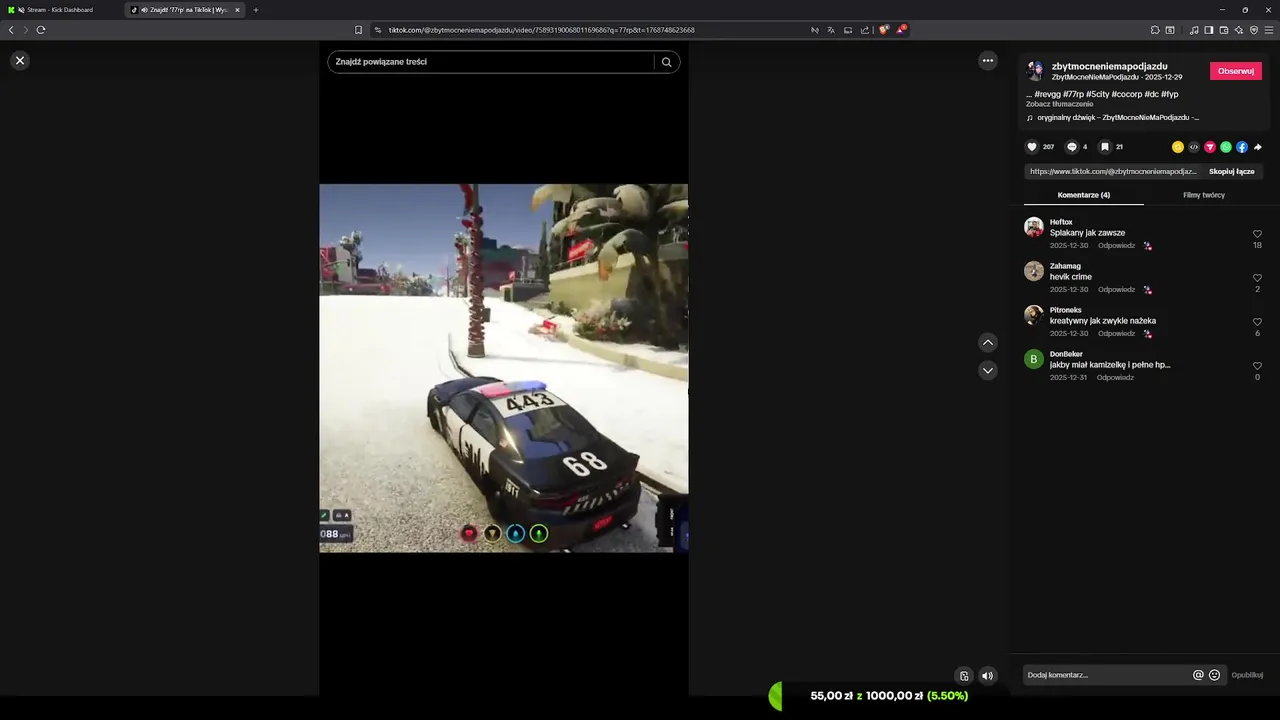Open zbytmocneniemapodjazdu profile name
This screenshot has width=1280, height=720.
[x=1109, y=66]
